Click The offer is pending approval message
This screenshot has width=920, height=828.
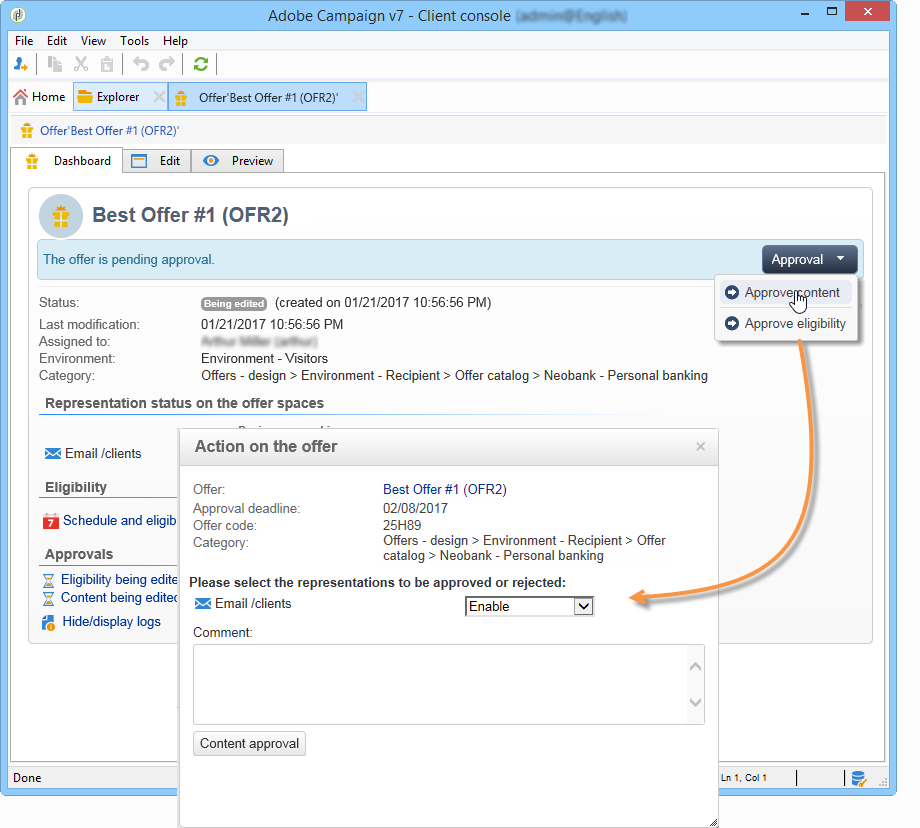point(129,259)
